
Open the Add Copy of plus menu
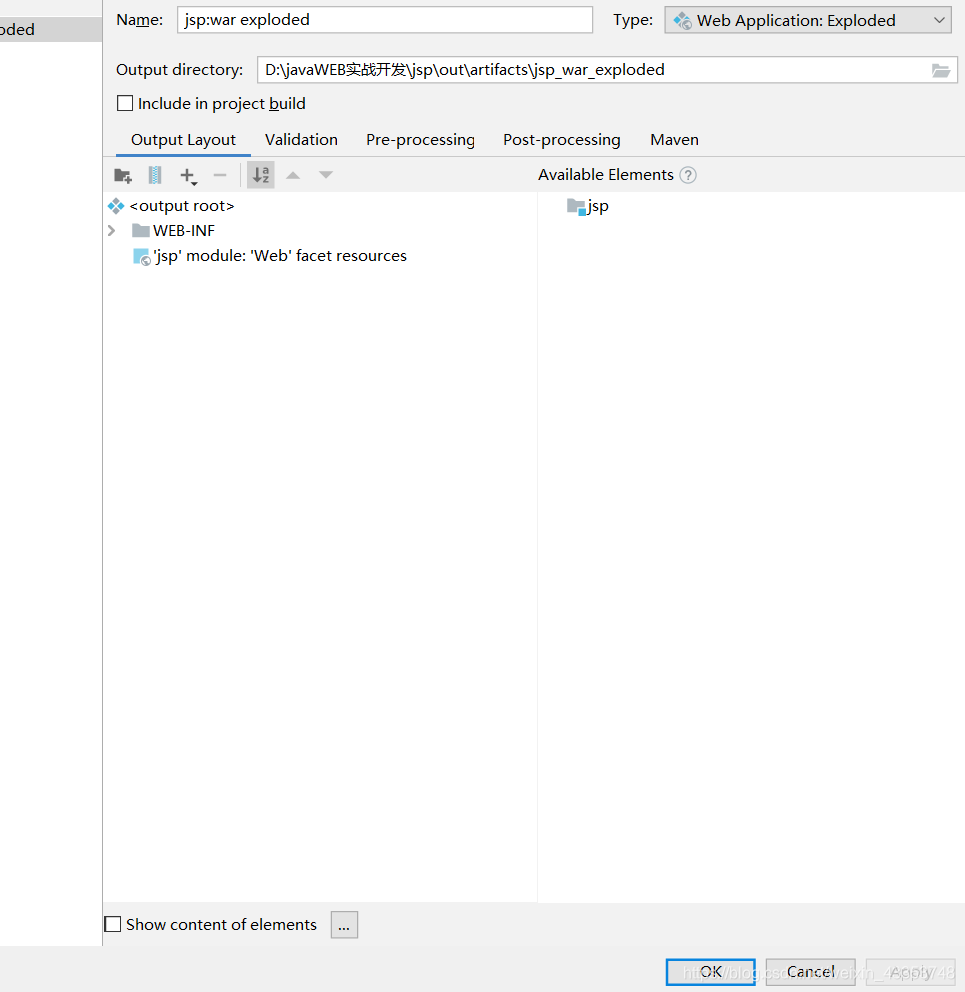coord(188,175)
